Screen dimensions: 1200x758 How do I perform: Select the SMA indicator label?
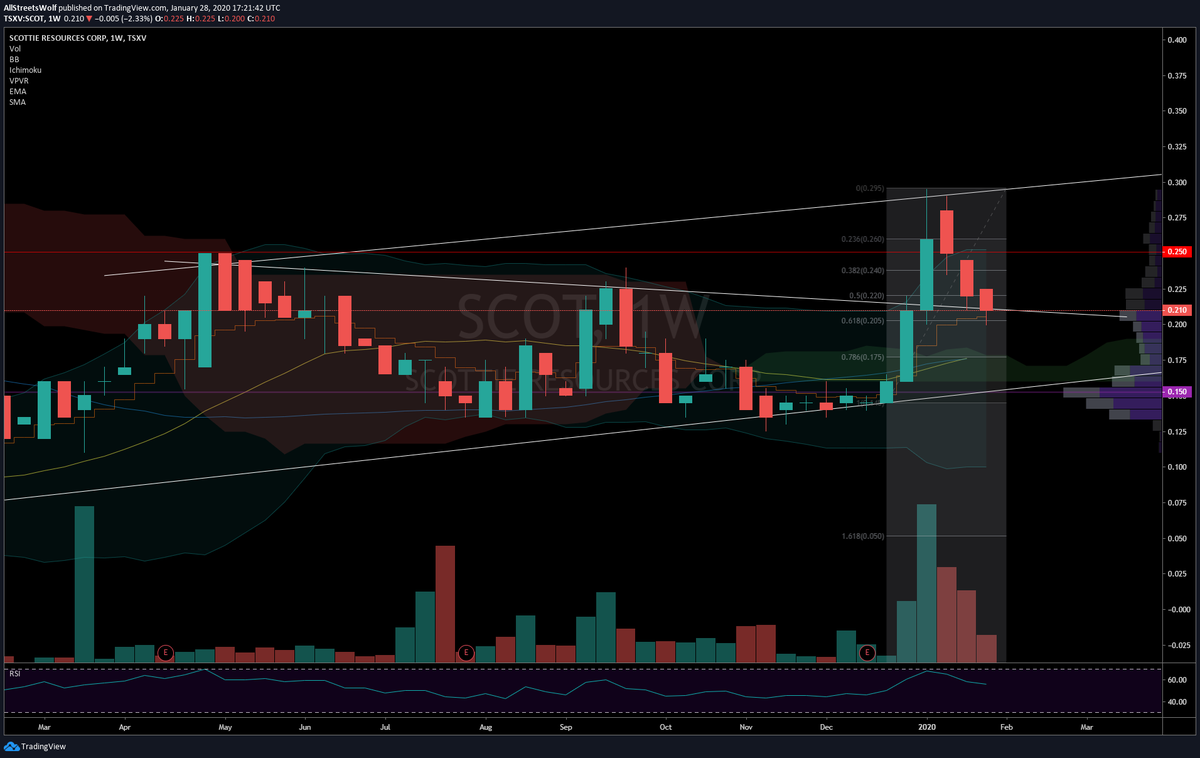click(17, 103)
